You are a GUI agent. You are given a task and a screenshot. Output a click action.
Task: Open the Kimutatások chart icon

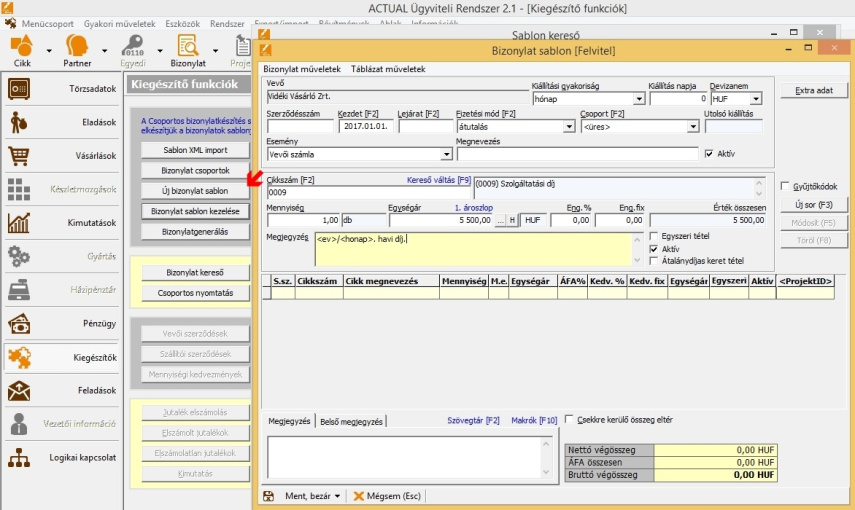tap(20, 223)
